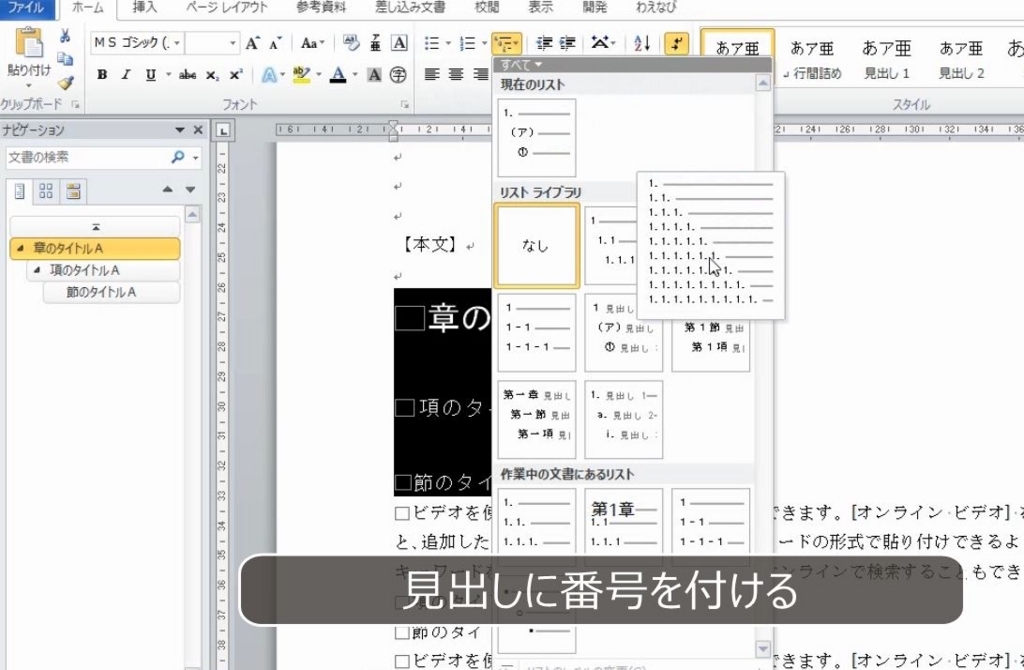Viewport: 1024px width, 670px height.
Task: Choose the 第一章 第一節 第一項 list style
Action: [537, 419]
